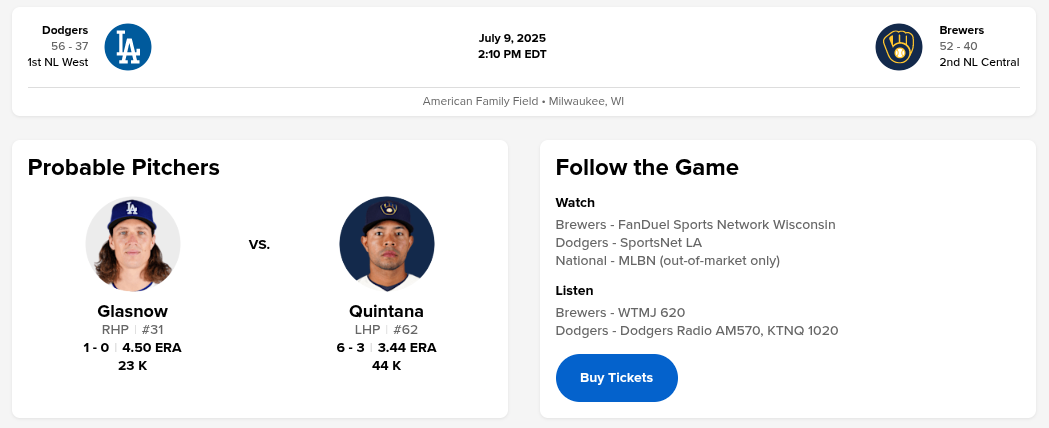Open Quintana's player headshot
The image size is (1049, 428).
(x=387, y=245)
